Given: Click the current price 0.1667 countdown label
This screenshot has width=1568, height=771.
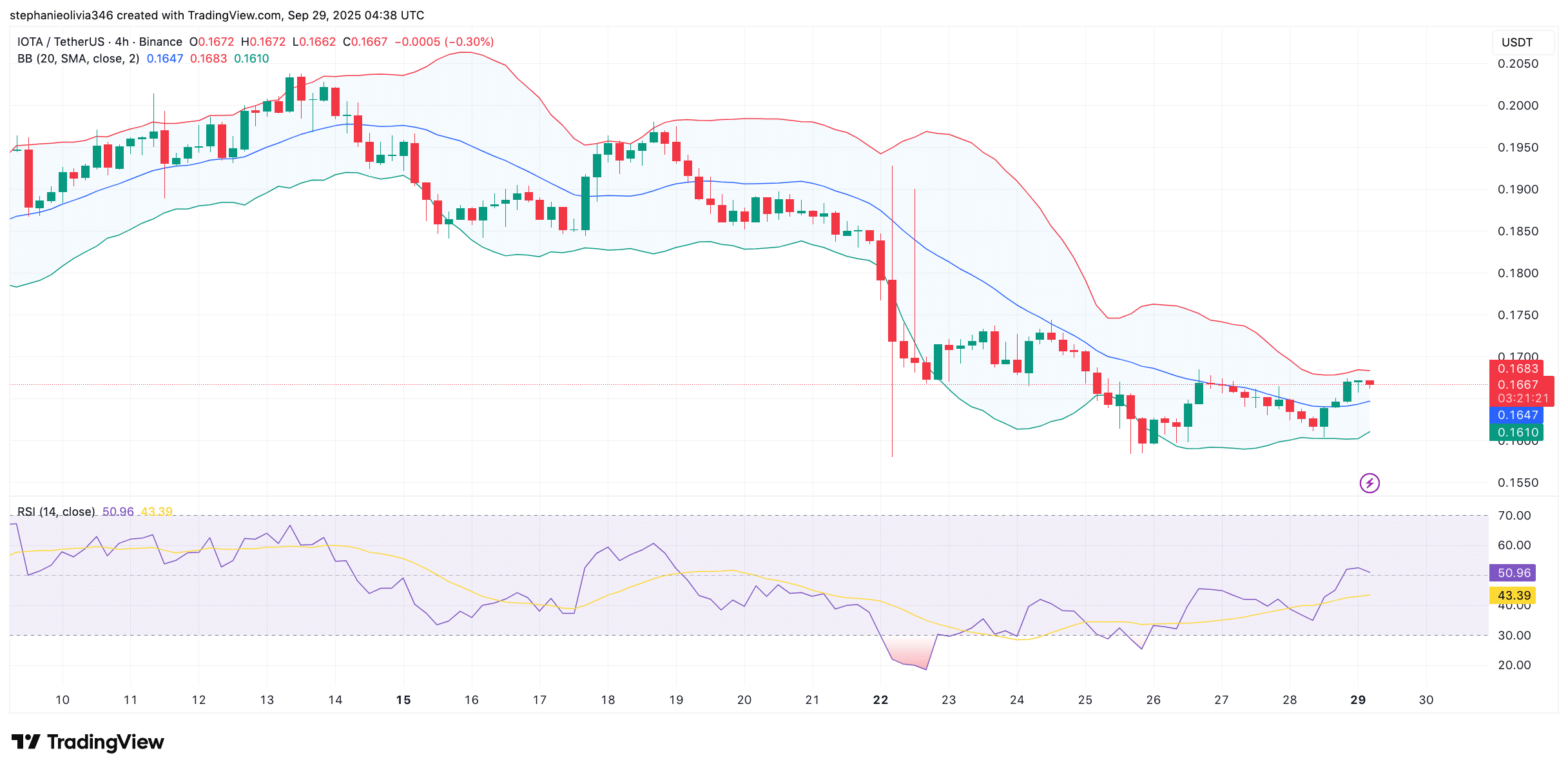Looking at the screenshot, I should pos(1522,391).
